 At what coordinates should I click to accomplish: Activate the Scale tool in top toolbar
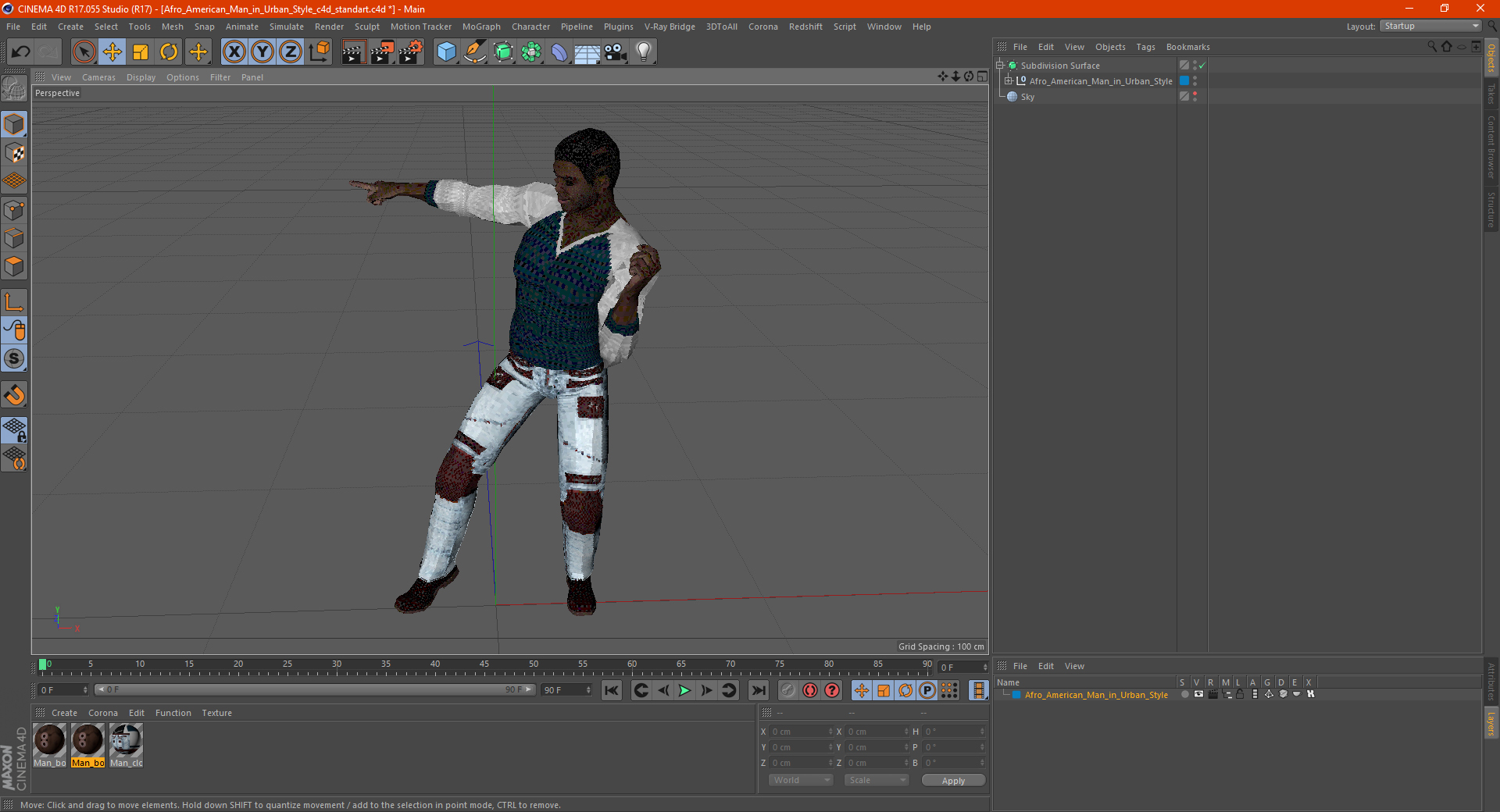pyautogui.click(x=141, y=52)
